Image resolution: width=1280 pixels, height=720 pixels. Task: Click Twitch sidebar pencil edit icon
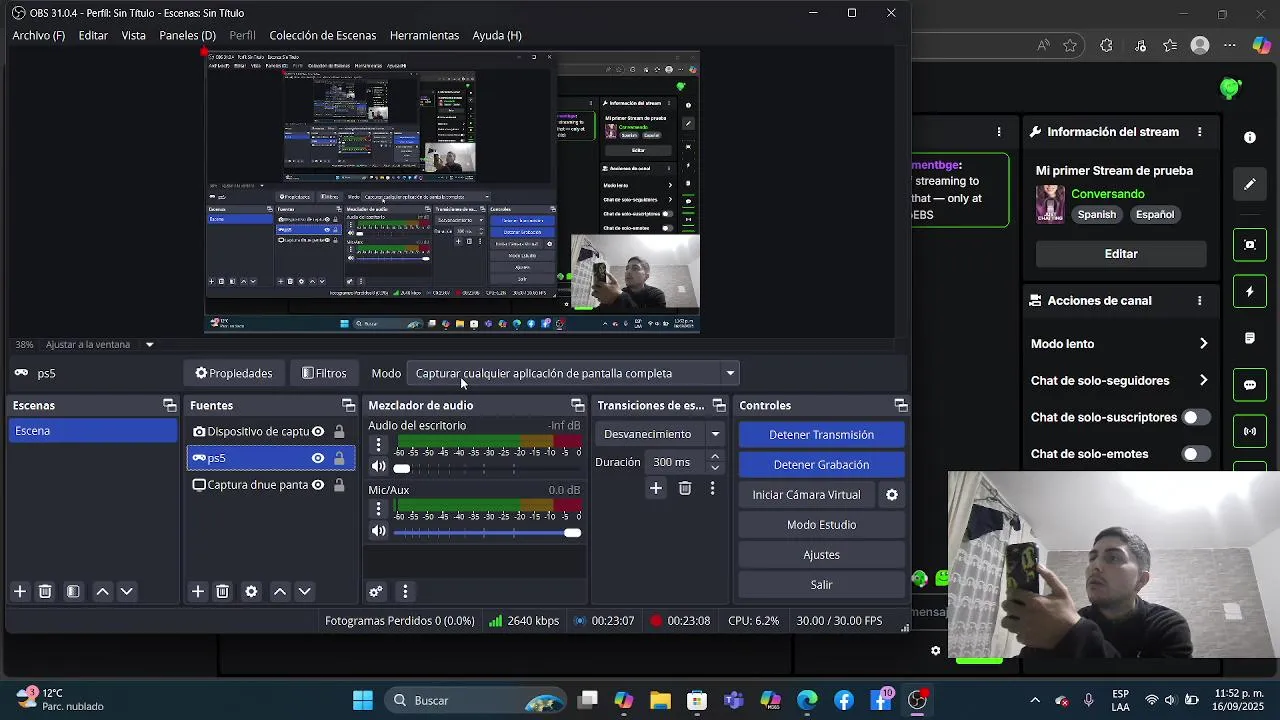(x=1250, y=184)
